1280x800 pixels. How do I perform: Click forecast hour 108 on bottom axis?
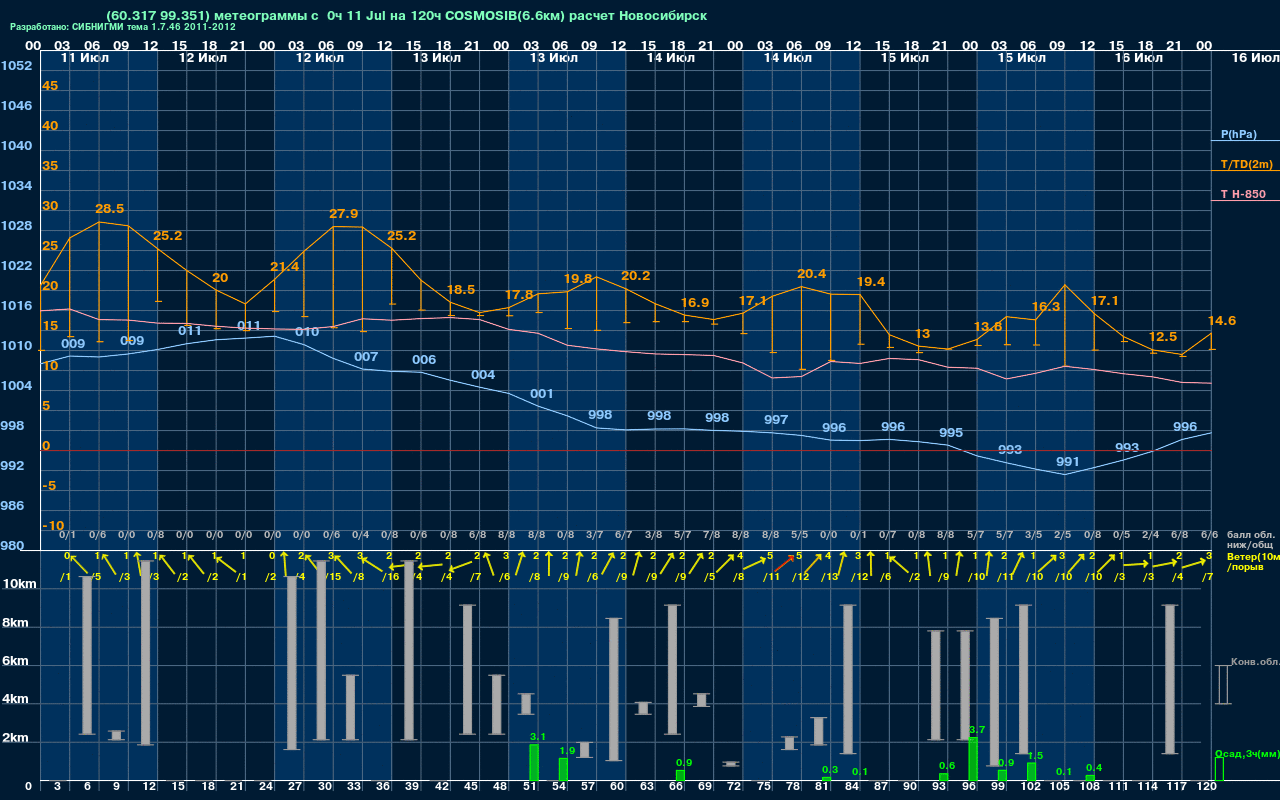1089,787
